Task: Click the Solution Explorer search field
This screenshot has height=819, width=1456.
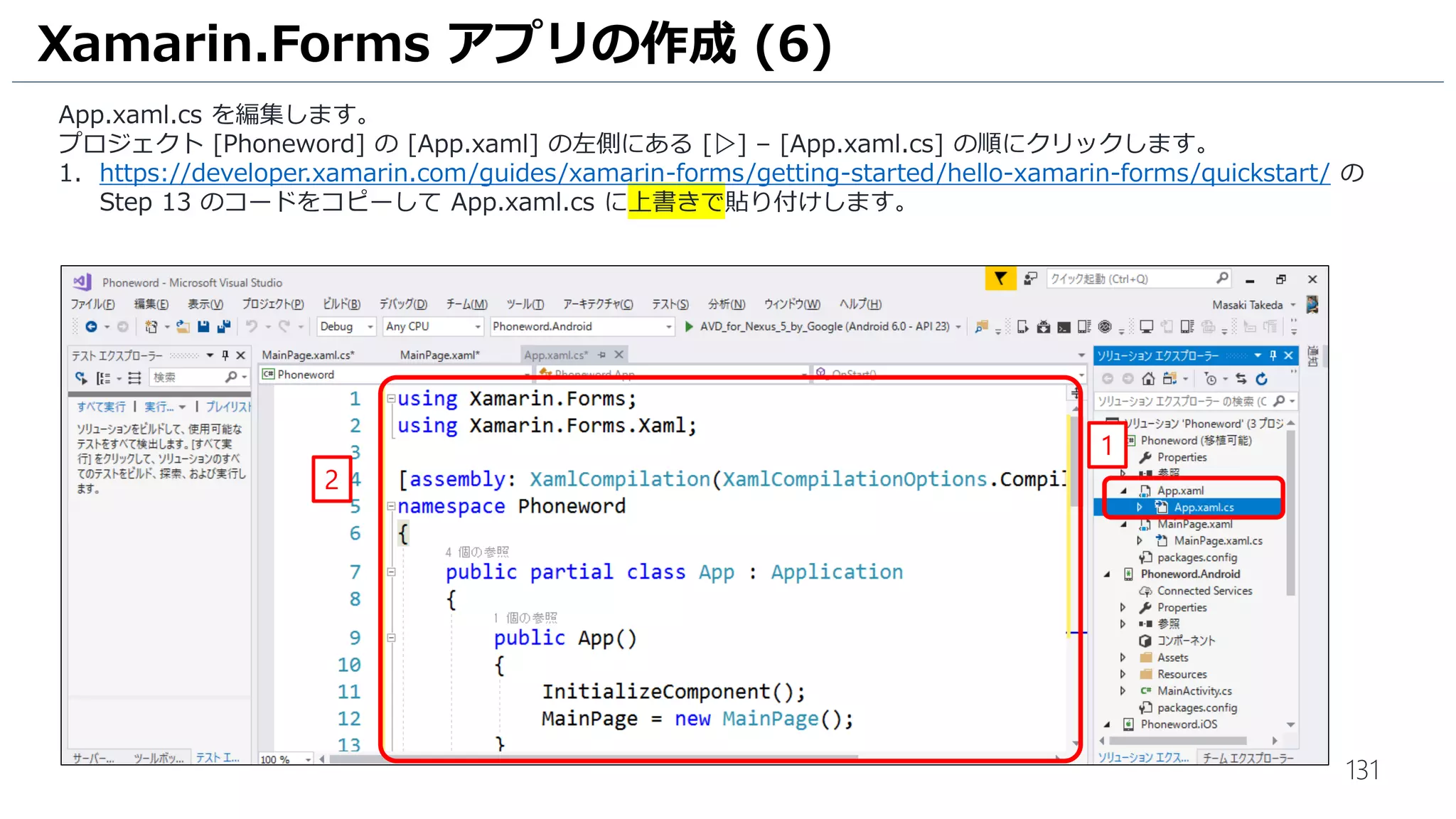Action: click(1196, 402)
